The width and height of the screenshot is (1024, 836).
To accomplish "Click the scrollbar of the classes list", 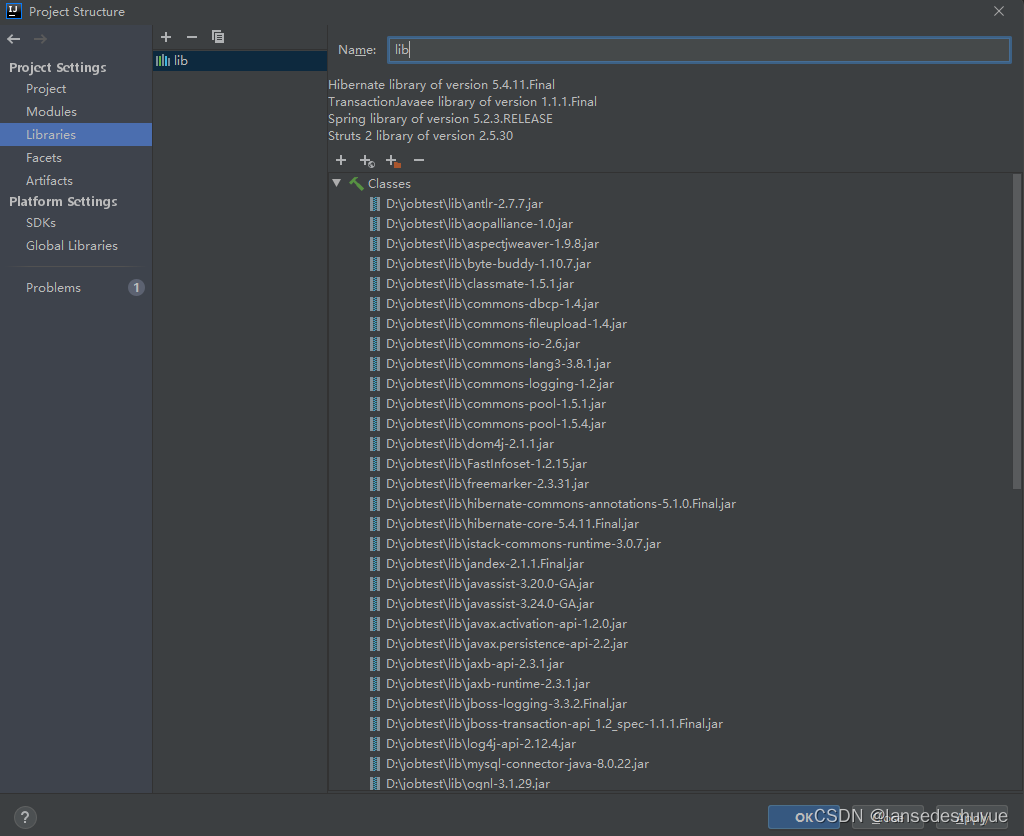I will (x=1016, y=330).
